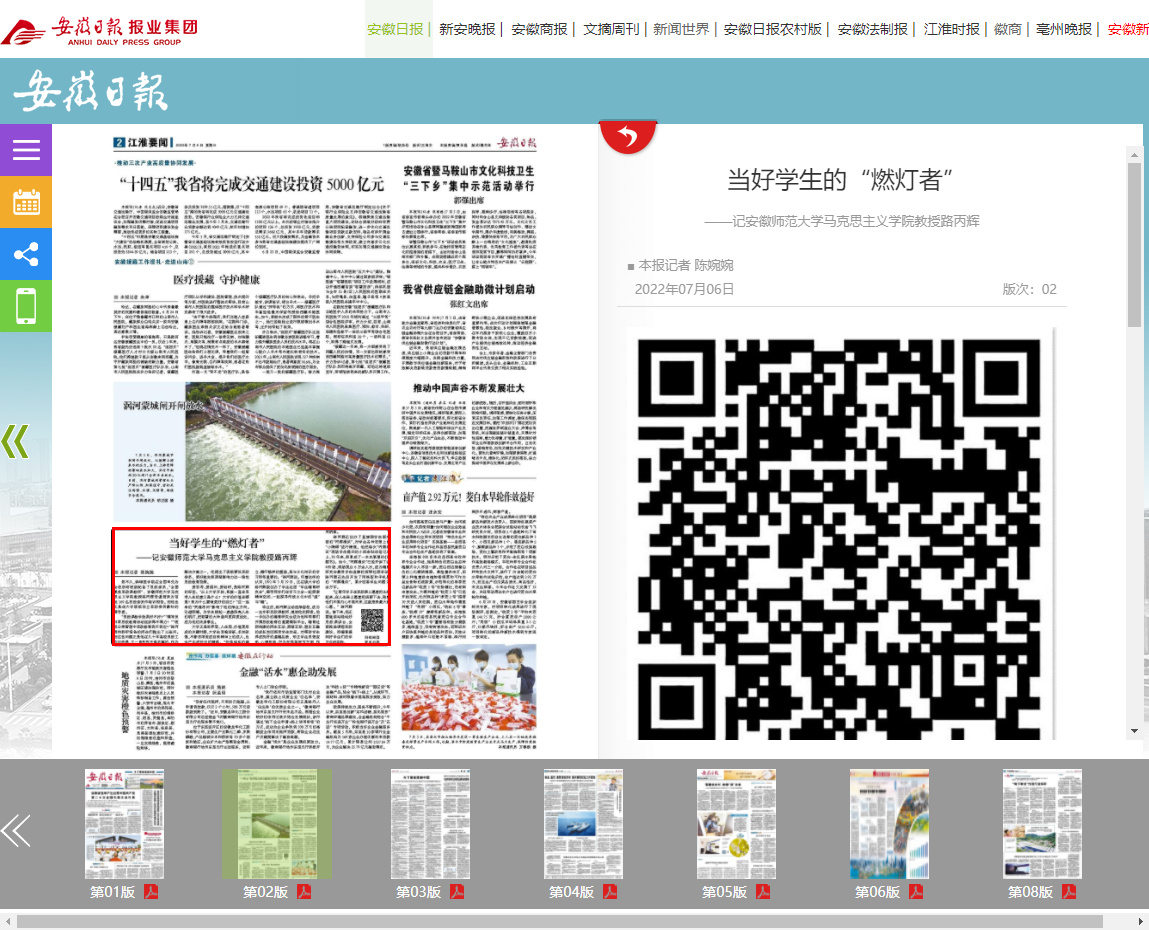Open the purple hamburger menu icon

click(26, 150)
